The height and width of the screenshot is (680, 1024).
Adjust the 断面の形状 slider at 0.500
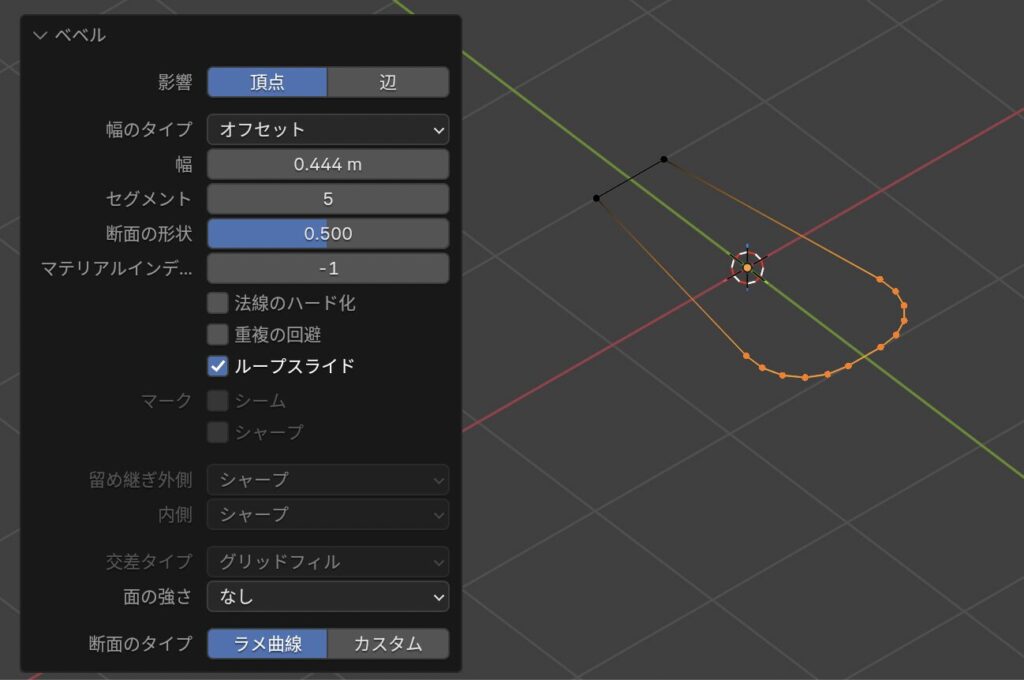[x=327, y=234]
